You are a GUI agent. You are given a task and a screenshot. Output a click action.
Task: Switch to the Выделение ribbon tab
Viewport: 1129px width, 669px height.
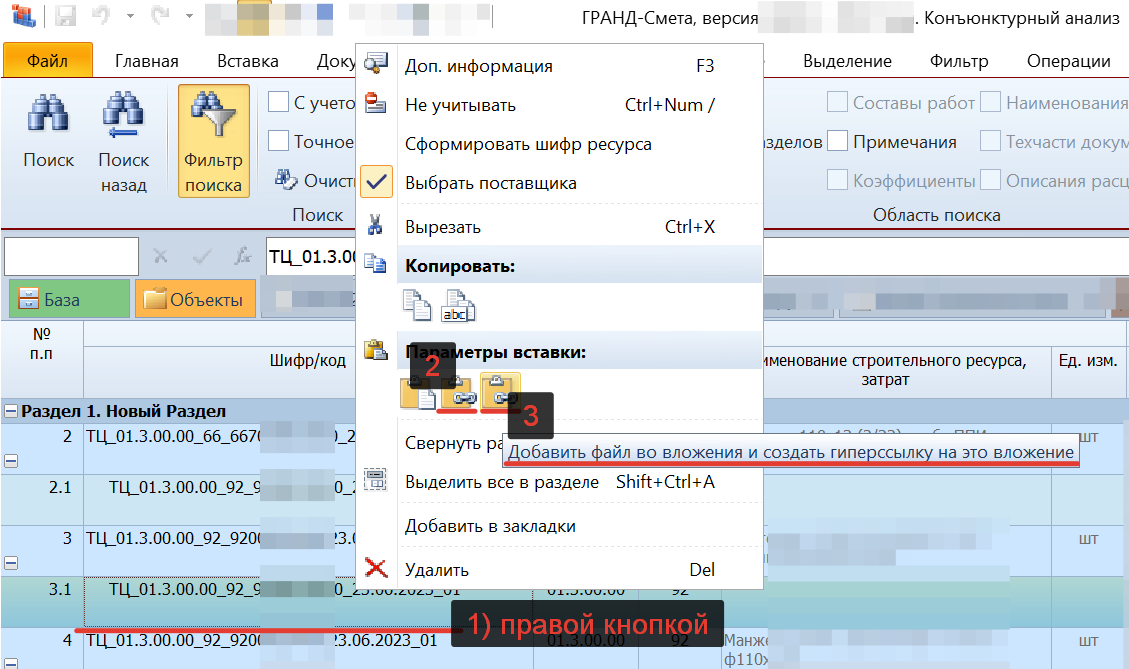pyautogui.click(x=847, y=61)
